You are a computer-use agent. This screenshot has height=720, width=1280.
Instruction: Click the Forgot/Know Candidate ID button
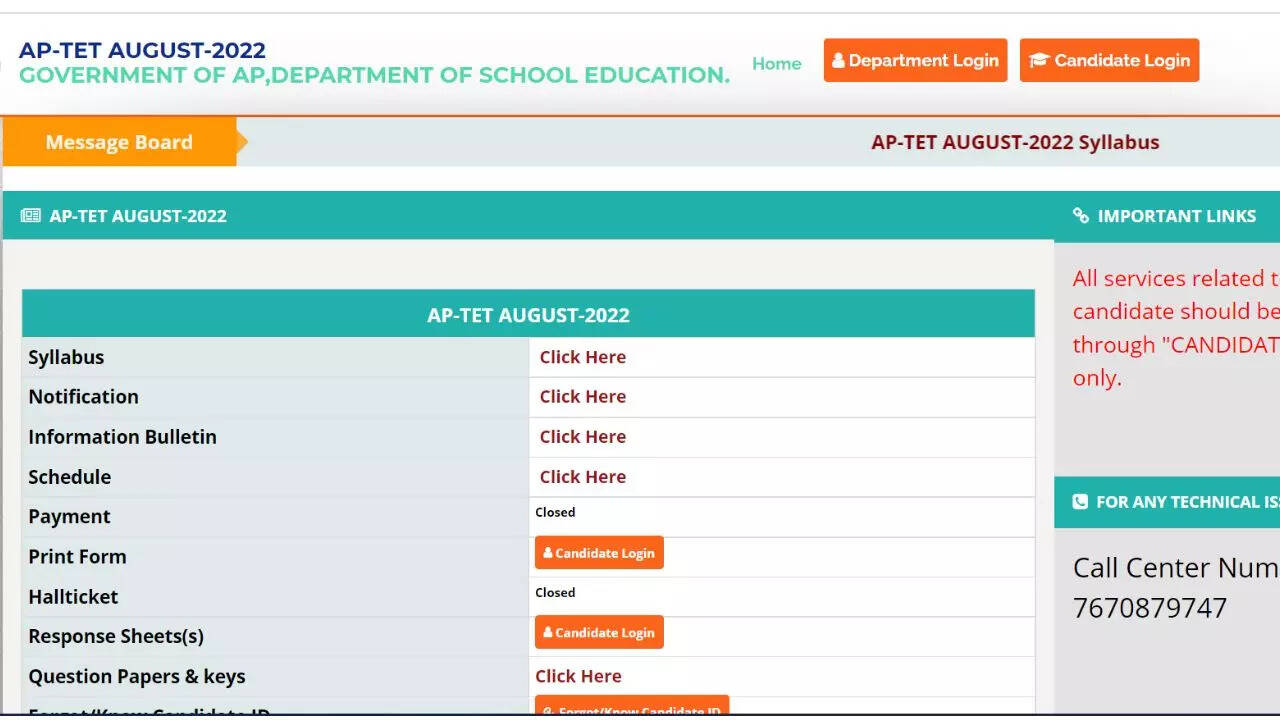(x=632, y=708)
